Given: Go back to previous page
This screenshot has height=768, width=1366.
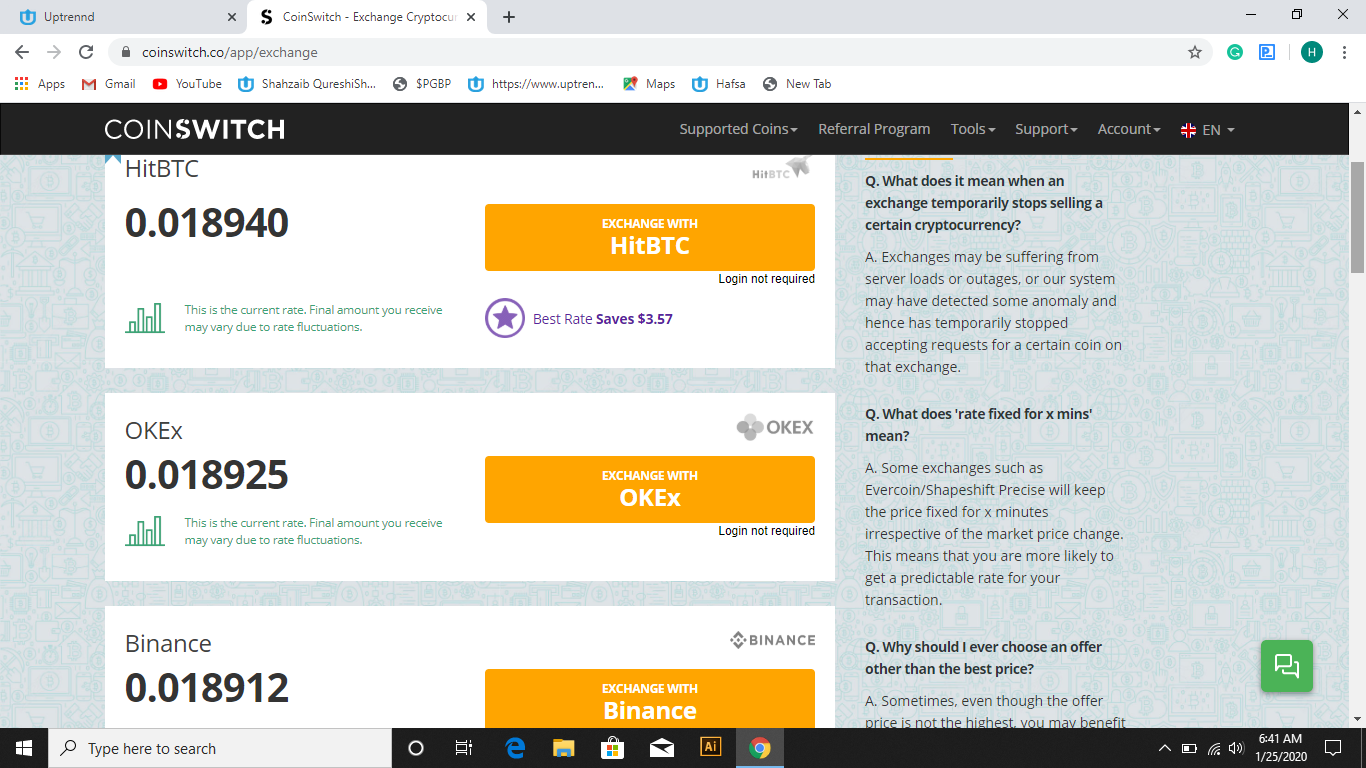Looking at the screenshot, I should pos(22,52).
